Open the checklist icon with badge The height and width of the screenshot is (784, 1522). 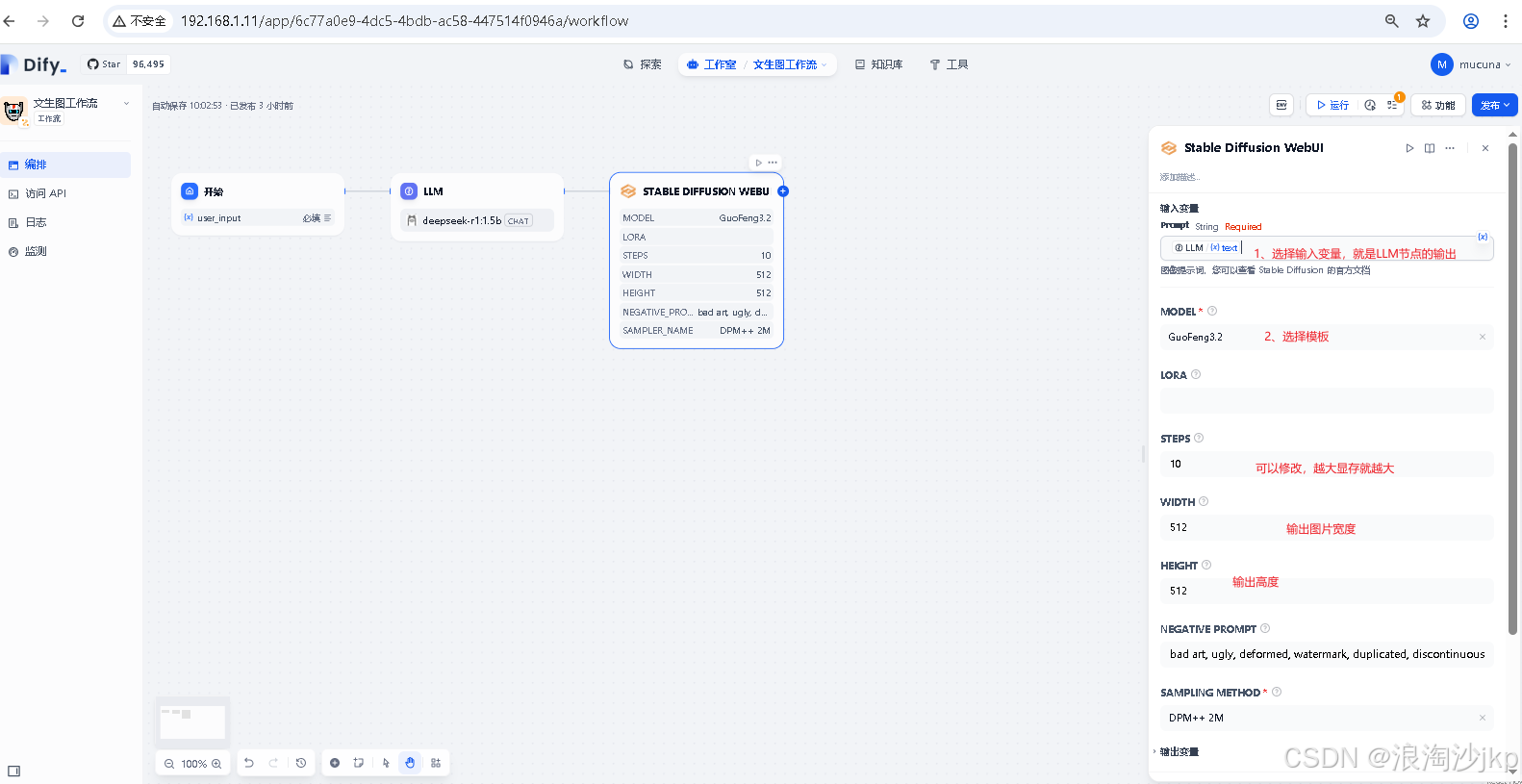(1393, 105)
